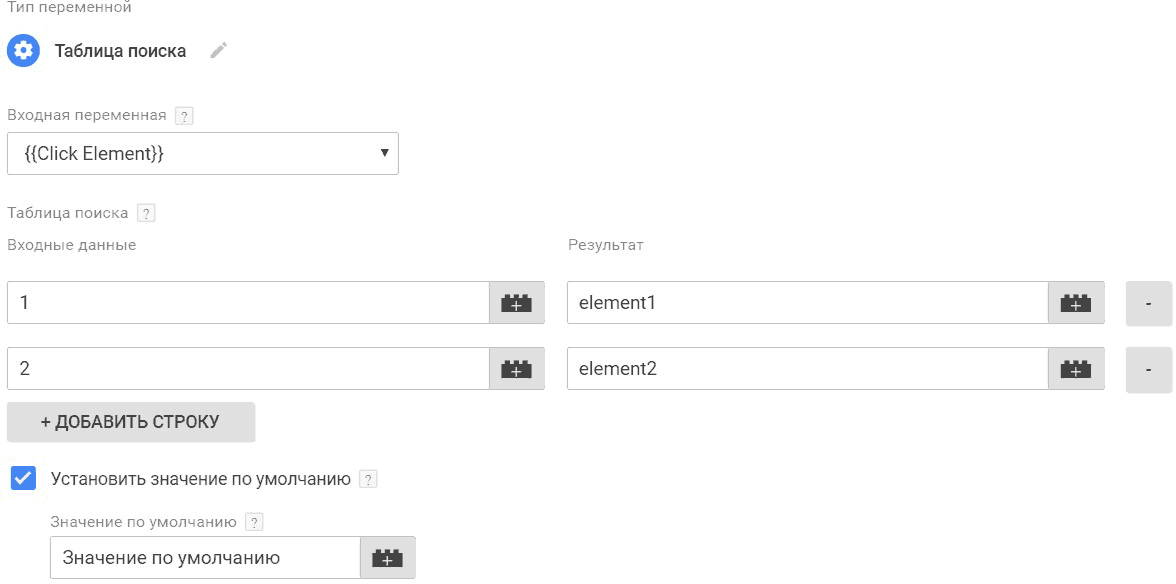Focus the input field containing 1

pos(248,303)
